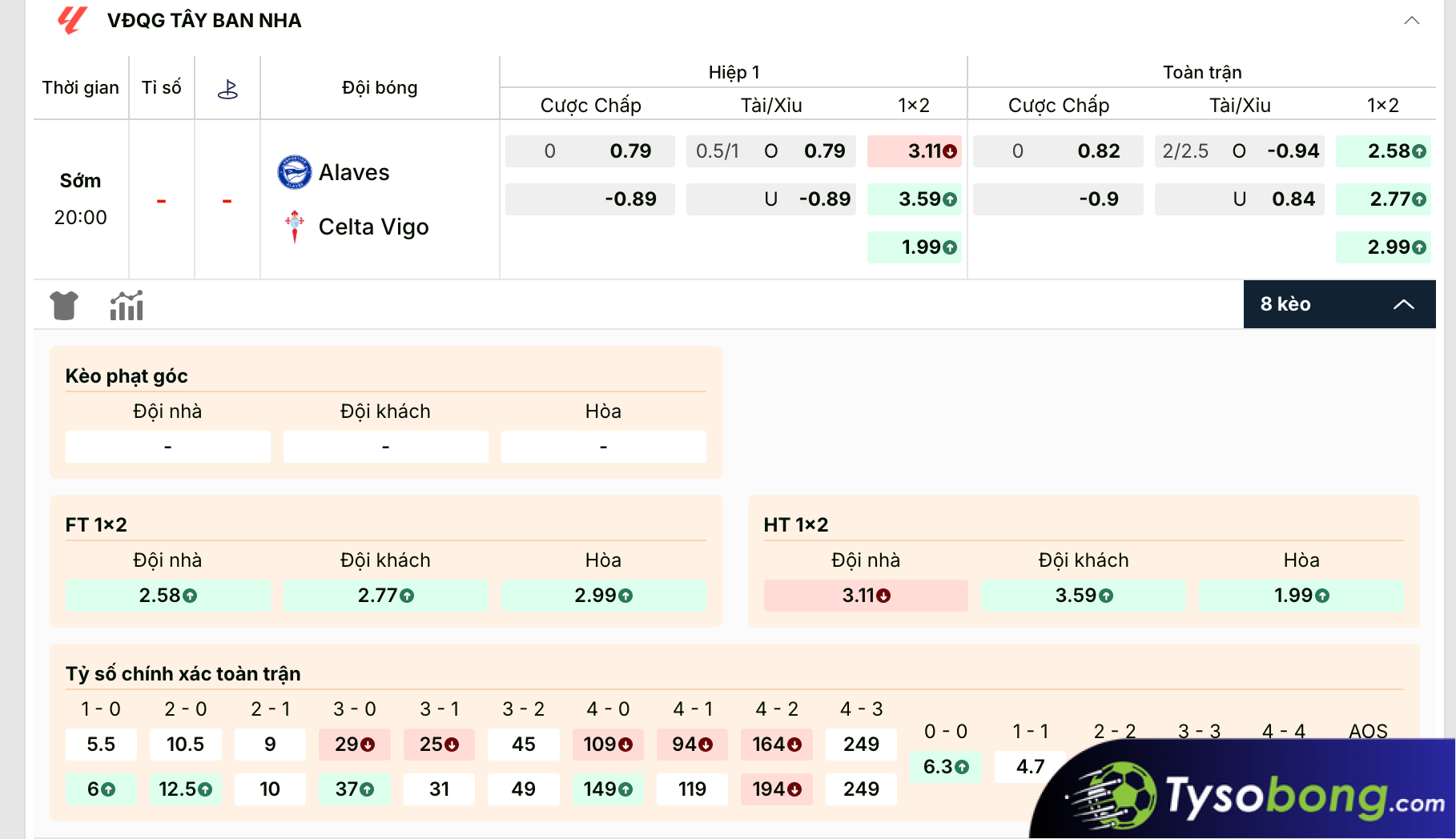Image resolution: width=1456 pixels, height=839 pixels.
Task: Choose exact score 0 - 0 odds 6.3
Action: 946,767
